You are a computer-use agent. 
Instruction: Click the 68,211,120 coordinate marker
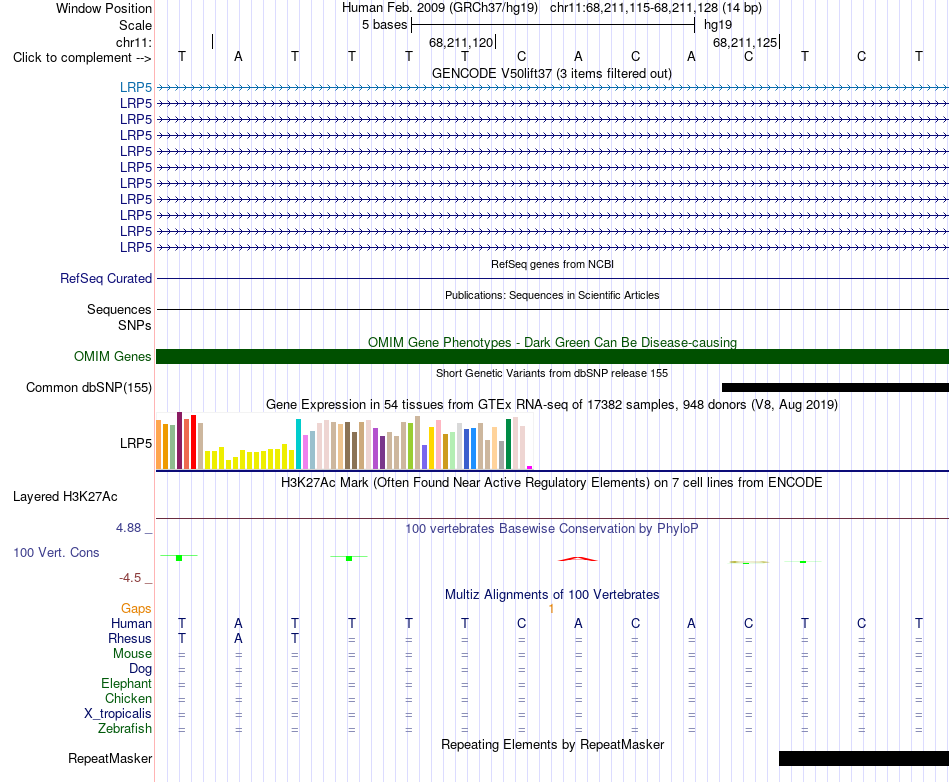point(461,42)
